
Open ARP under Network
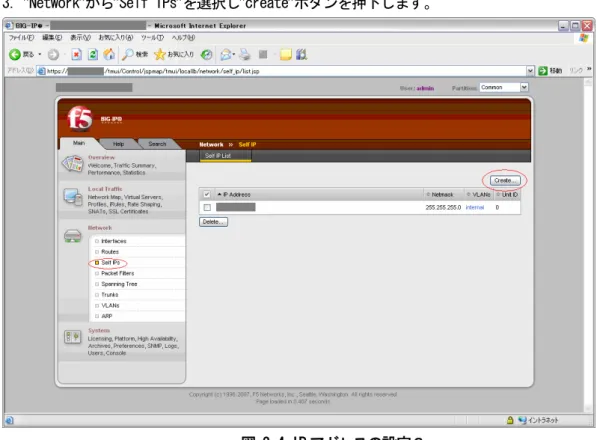(107, 316)
